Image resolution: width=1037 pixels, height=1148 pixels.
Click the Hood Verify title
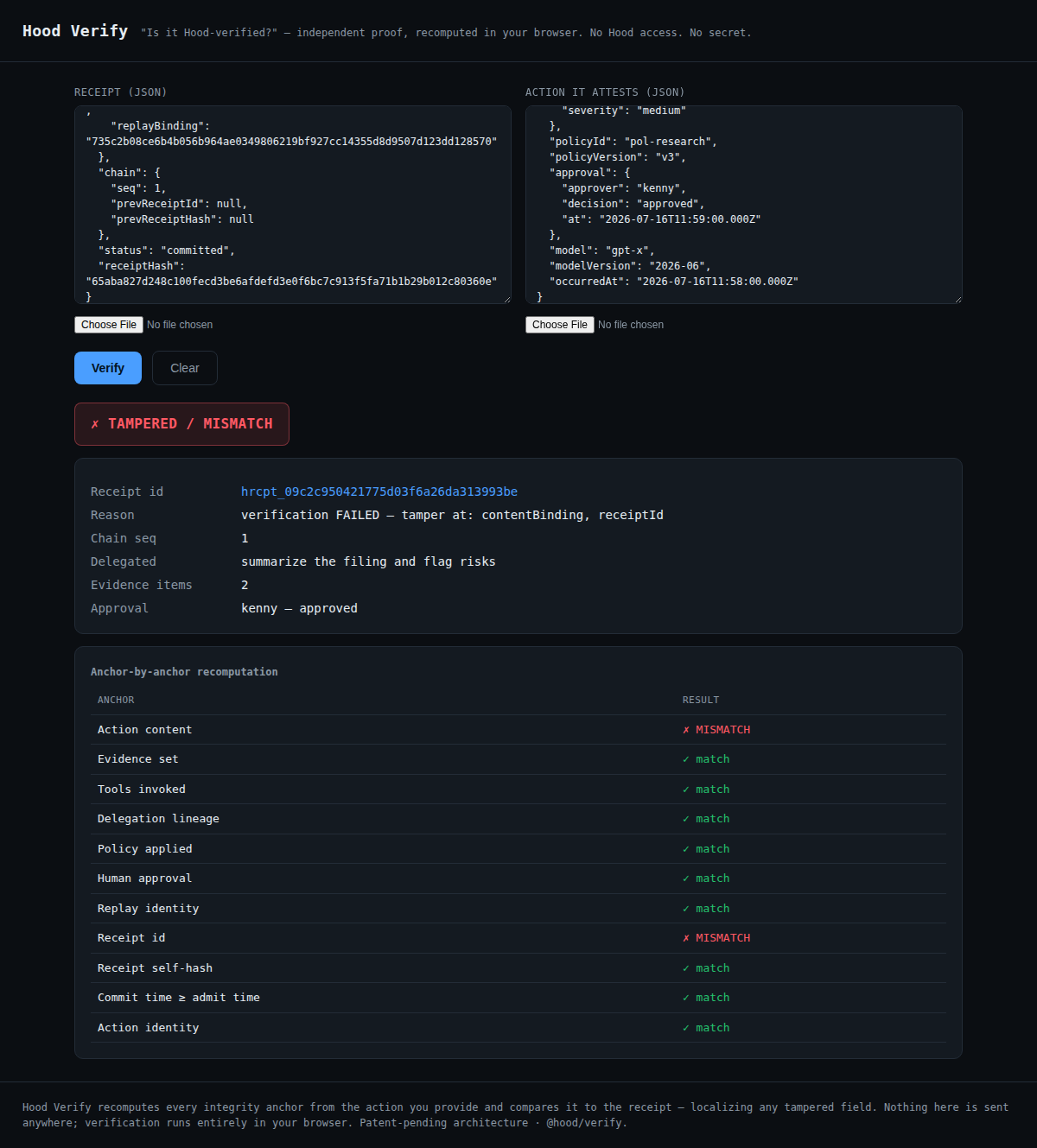(75, 31)
